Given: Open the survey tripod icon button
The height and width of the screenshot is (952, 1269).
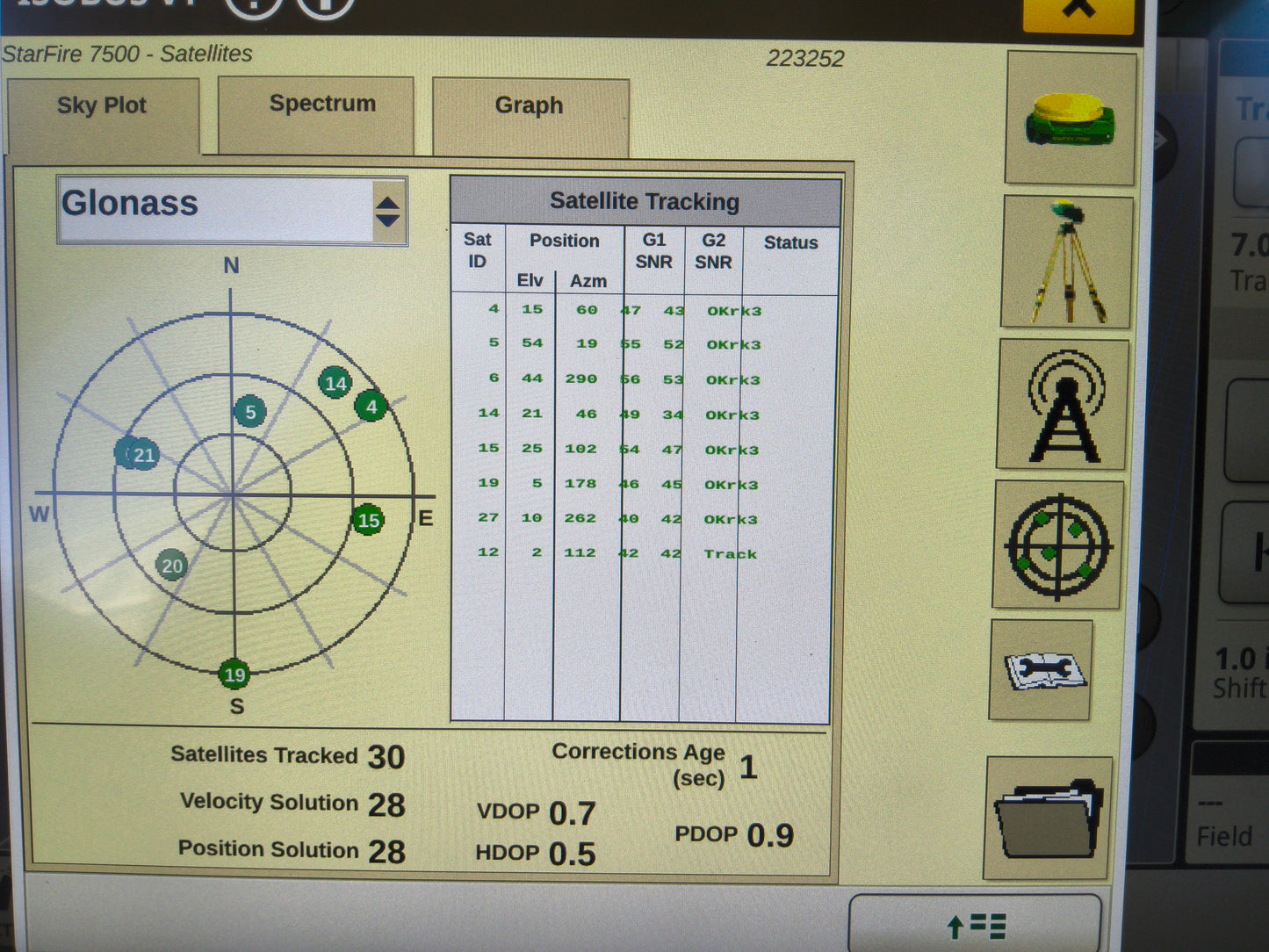Looking at the screenshot, I should [1067, 262].
